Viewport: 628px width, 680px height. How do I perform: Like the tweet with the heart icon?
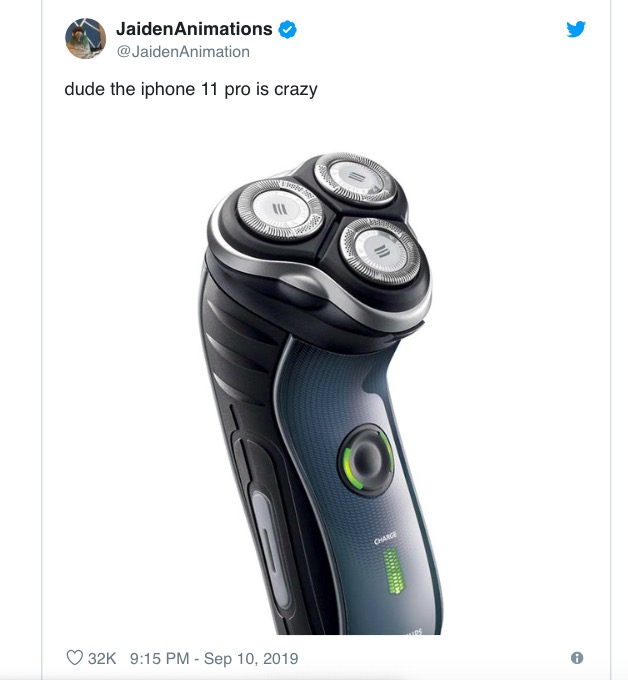tap(75, 657)
